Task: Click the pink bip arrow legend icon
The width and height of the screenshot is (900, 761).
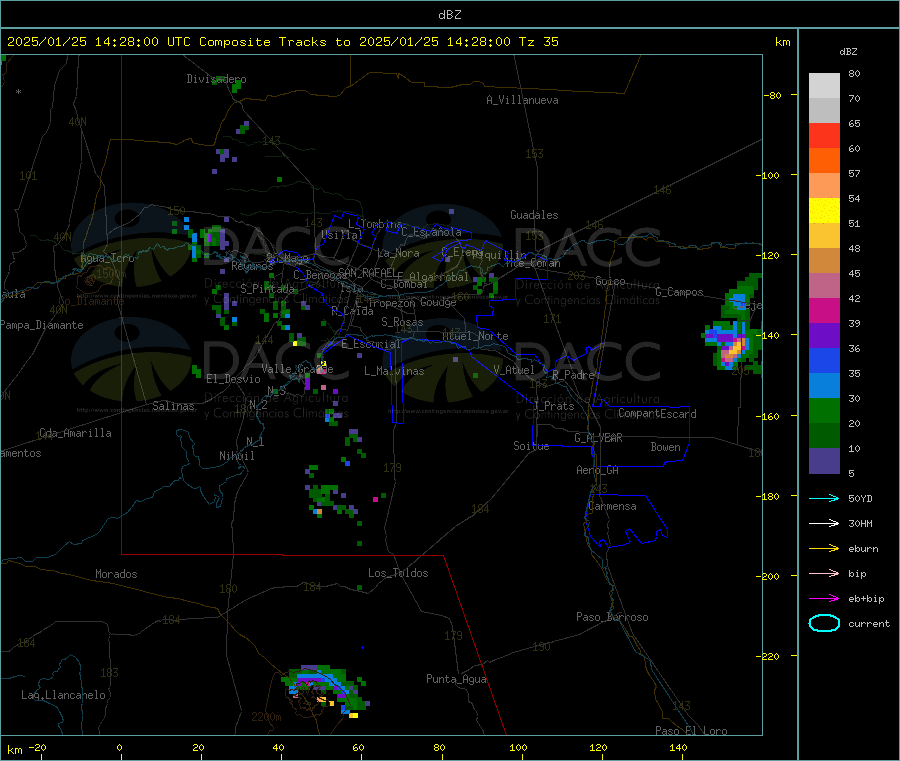Action: click(824, 573)
